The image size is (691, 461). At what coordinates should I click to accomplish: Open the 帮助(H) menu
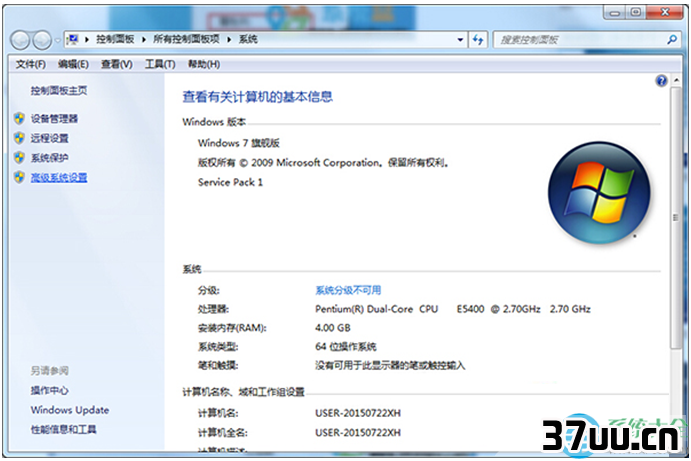pyautogui.click(x=204, y=64)
